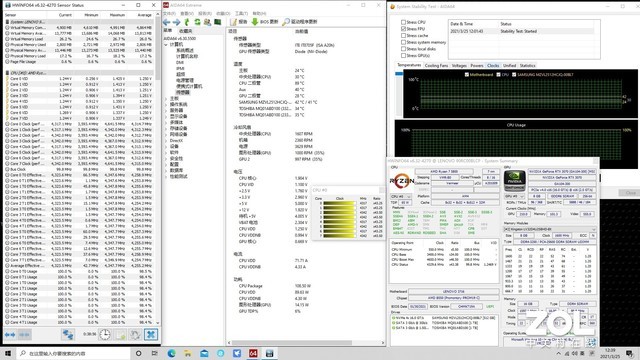Open the 报告 report wizard icon
The height and width of the screenshot is (360, 640).
233,22
